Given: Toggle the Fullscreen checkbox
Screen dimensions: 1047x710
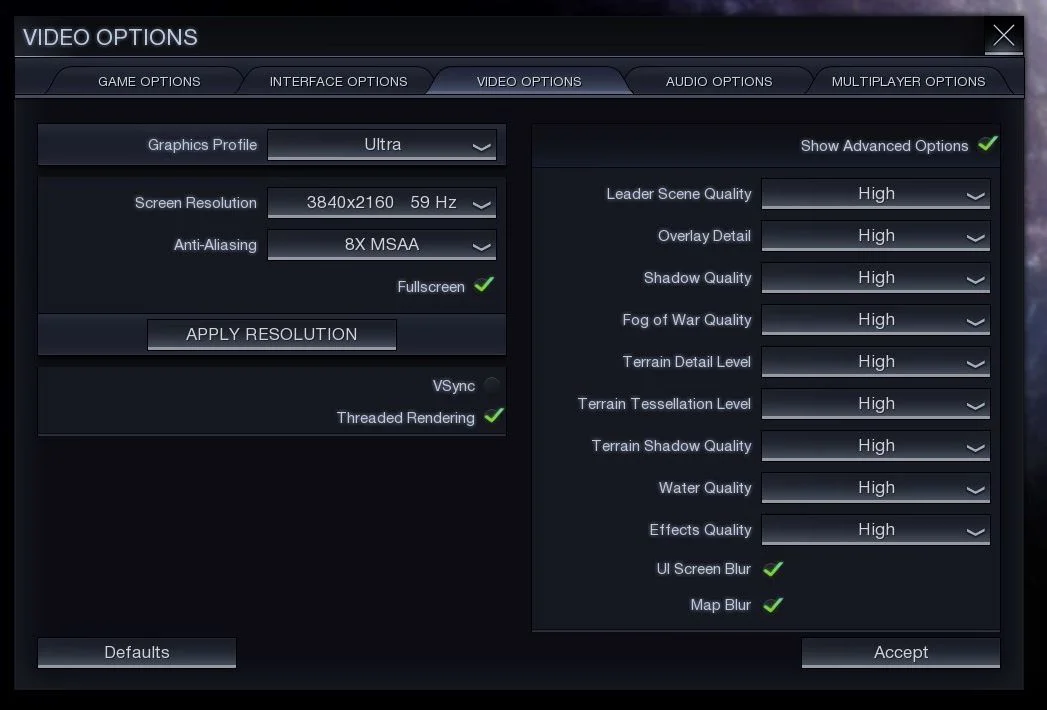Looking at the screenshot, I should 484,285.
